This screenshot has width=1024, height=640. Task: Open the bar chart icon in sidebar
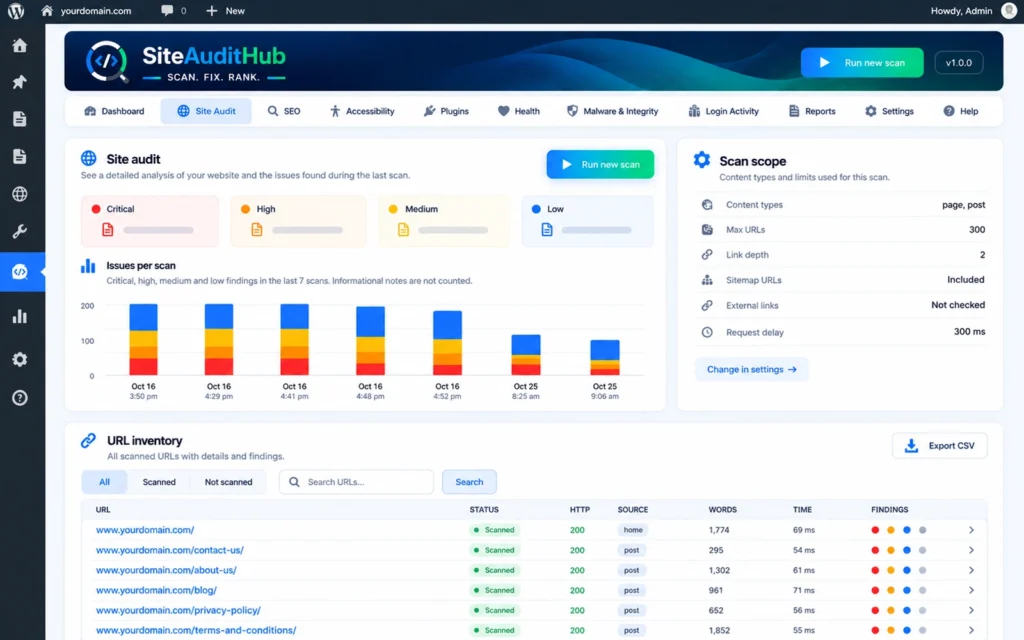click(x=20, y=316)
